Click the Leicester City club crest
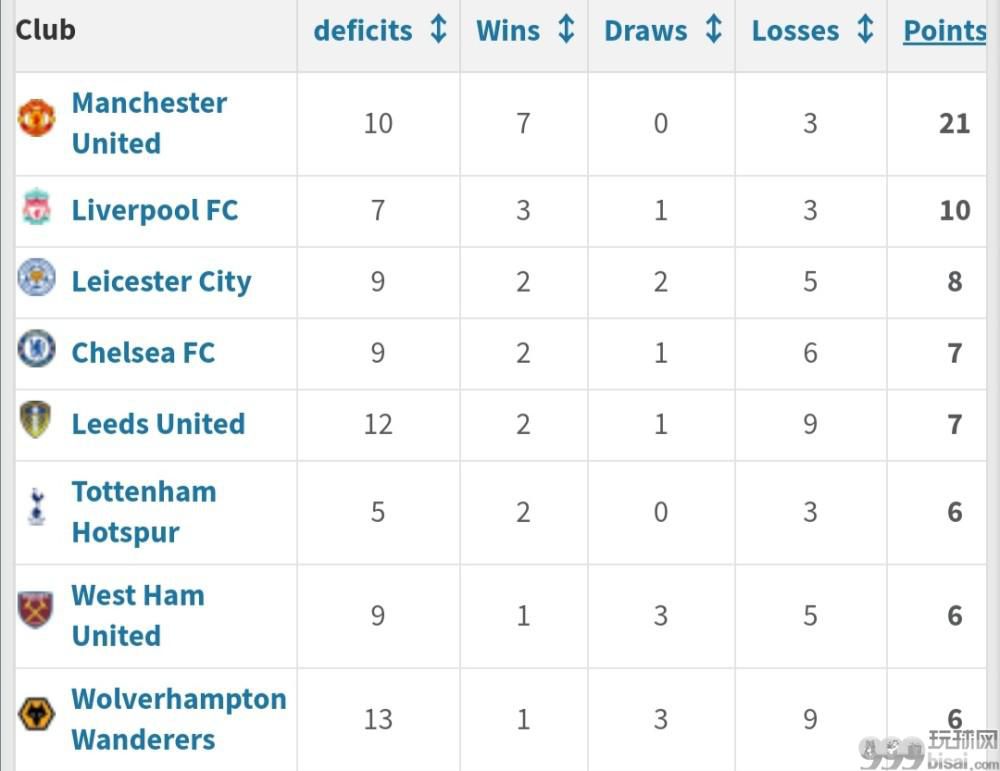This screenshot has width=1000, height=771. (36, 277)
